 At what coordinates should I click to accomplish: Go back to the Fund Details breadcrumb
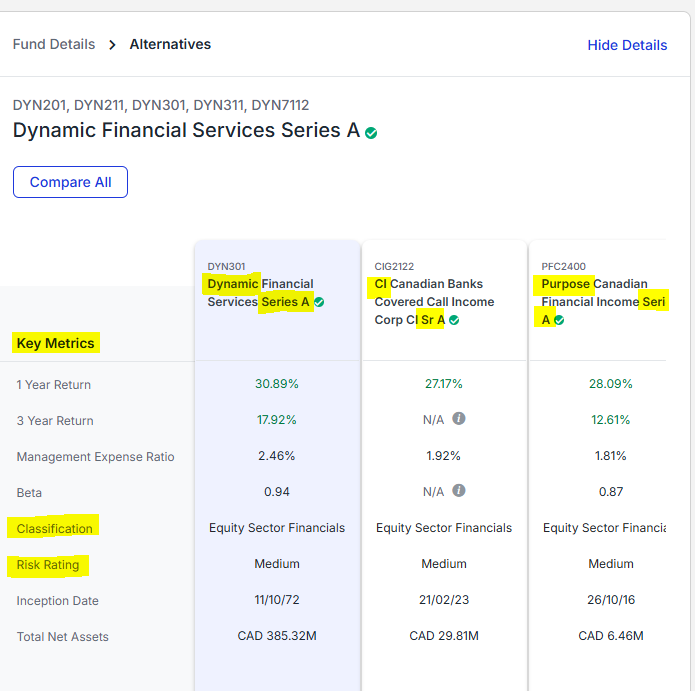[x=54, y=44]
